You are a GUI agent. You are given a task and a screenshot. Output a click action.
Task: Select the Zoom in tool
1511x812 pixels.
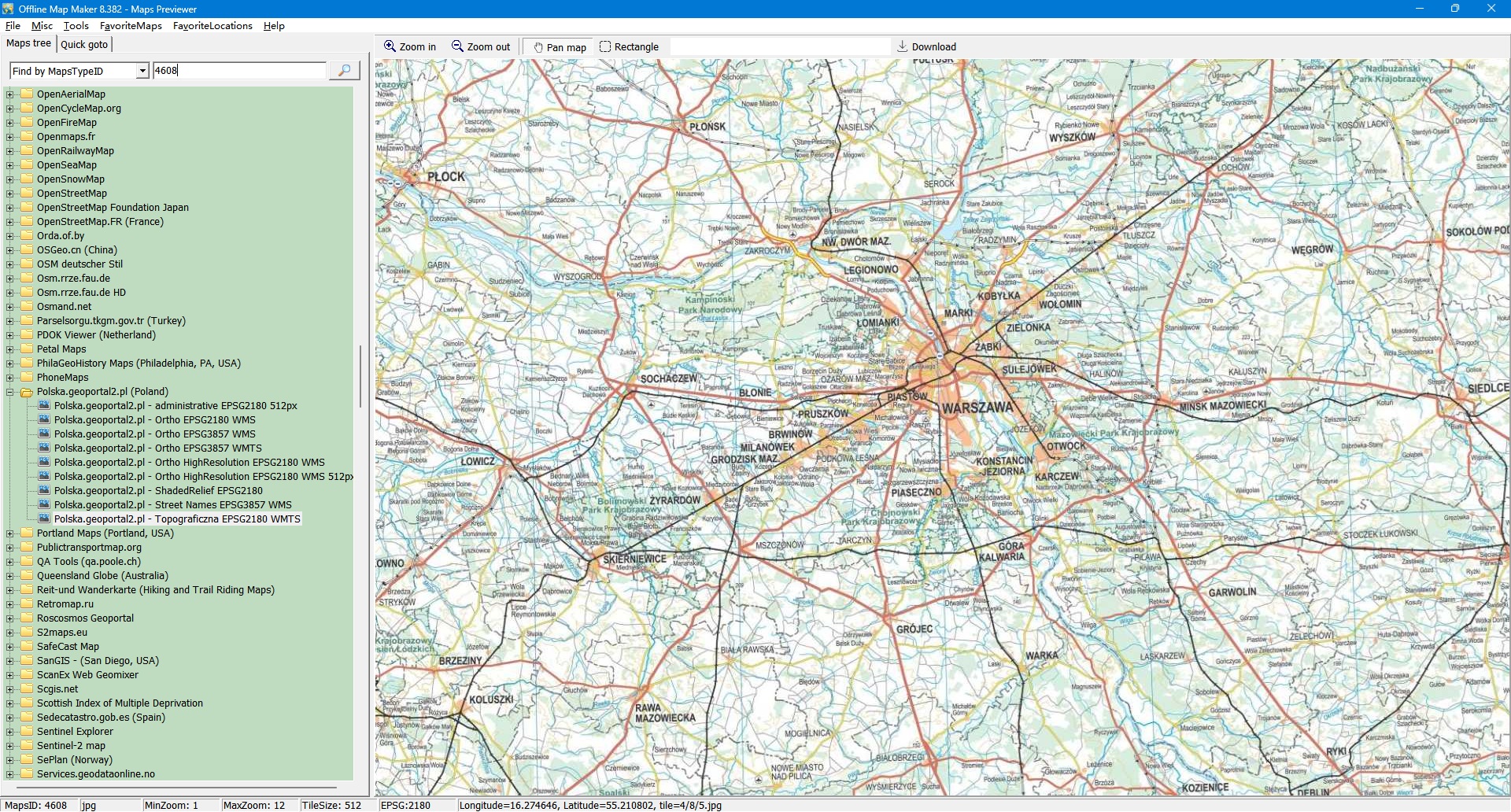click(x=410, y=47)
